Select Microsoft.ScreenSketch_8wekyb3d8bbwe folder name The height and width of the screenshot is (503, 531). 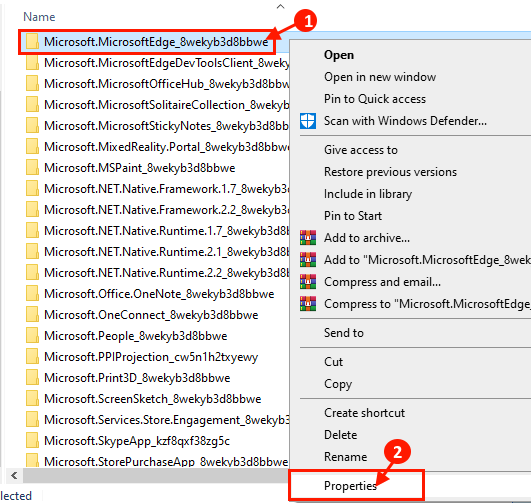[153, 399]
